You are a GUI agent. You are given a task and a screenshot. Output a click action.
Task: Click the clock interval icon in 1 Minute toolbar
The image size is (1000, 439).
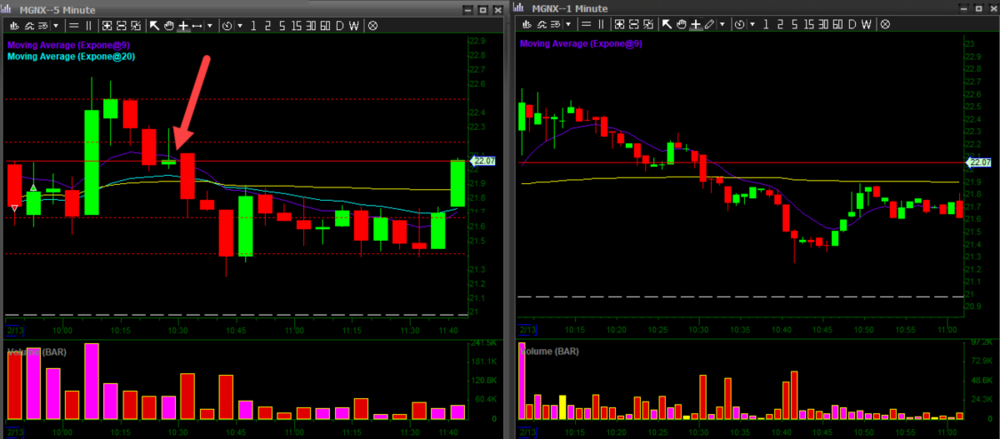pos(740,25)
